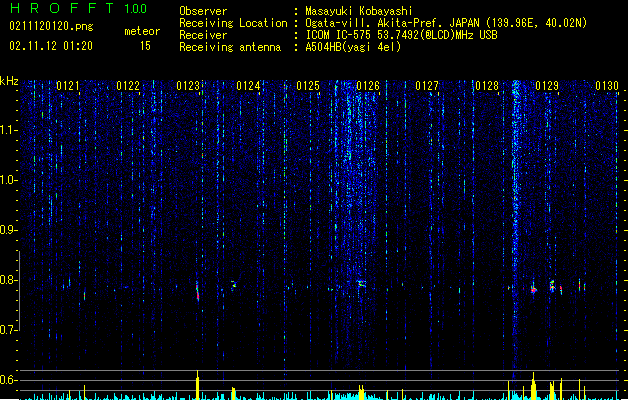Click observer name Masayuki Kobayashi
Image resolution: width=629 pixels, height=400 pixels.
click(359, 11)
